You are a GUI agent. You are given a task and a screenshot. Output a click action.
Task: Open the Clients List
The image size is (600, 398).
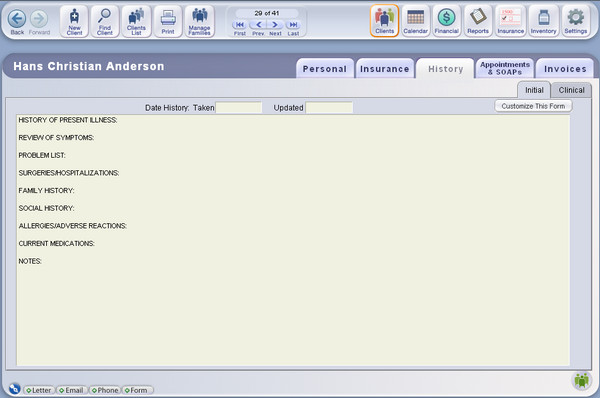[x=136, y=21]
